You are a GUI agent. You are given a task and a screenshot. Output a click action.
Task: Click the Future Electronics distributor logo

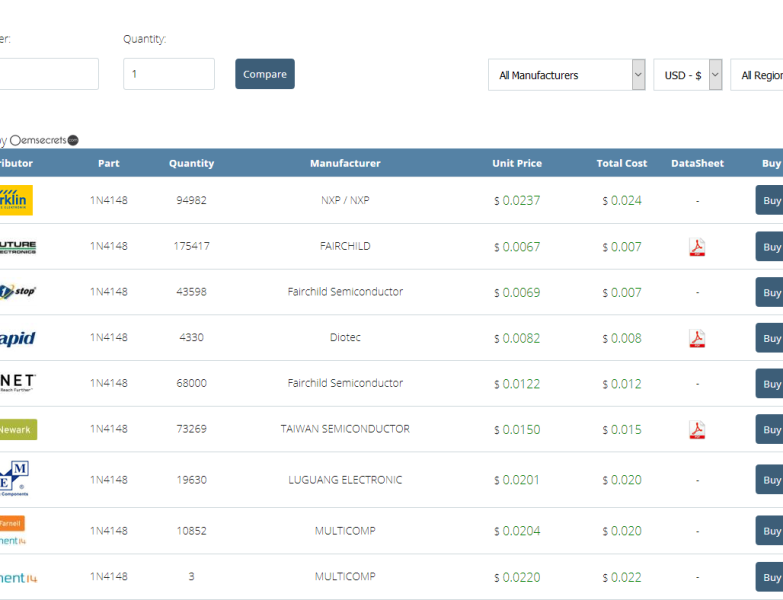click(18, 247)
